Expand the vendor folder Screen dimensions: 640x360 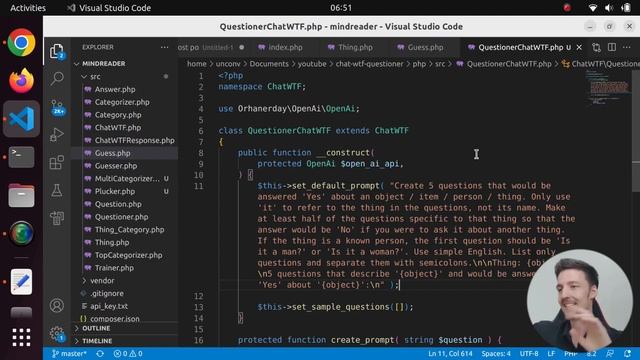(102, 281)
